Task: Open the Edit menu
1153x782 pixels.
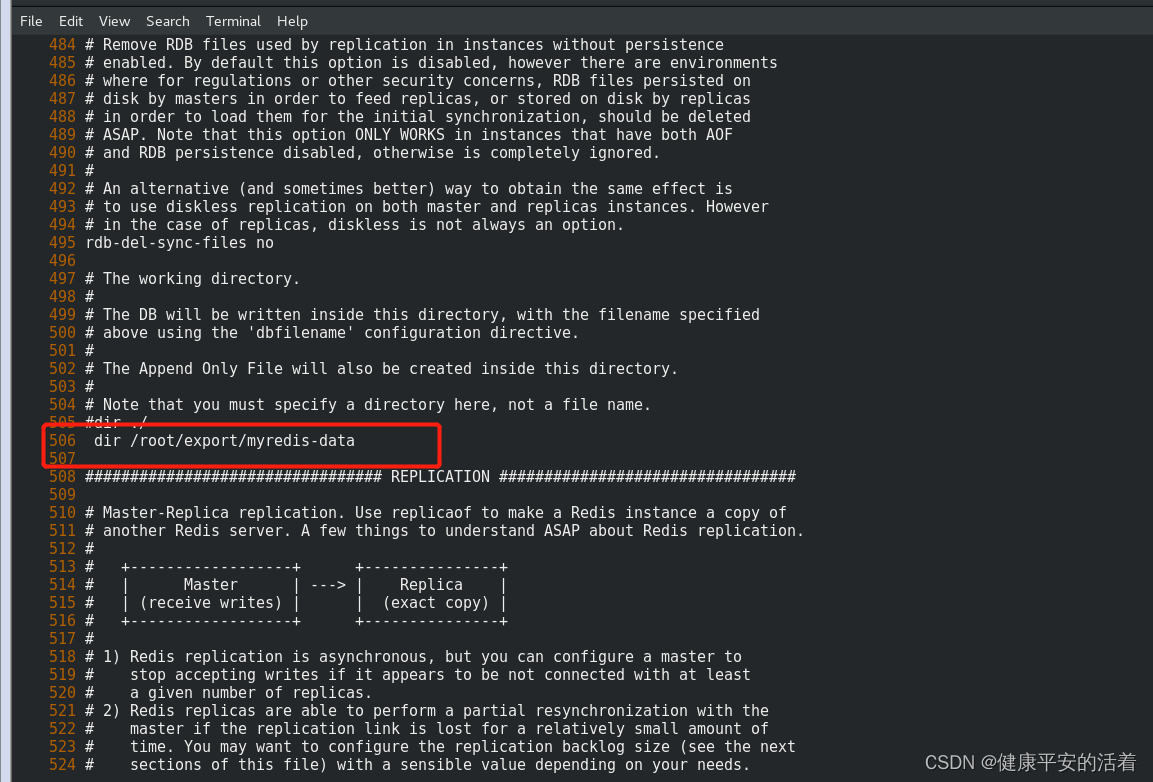Action: click(x=70, y=21)
